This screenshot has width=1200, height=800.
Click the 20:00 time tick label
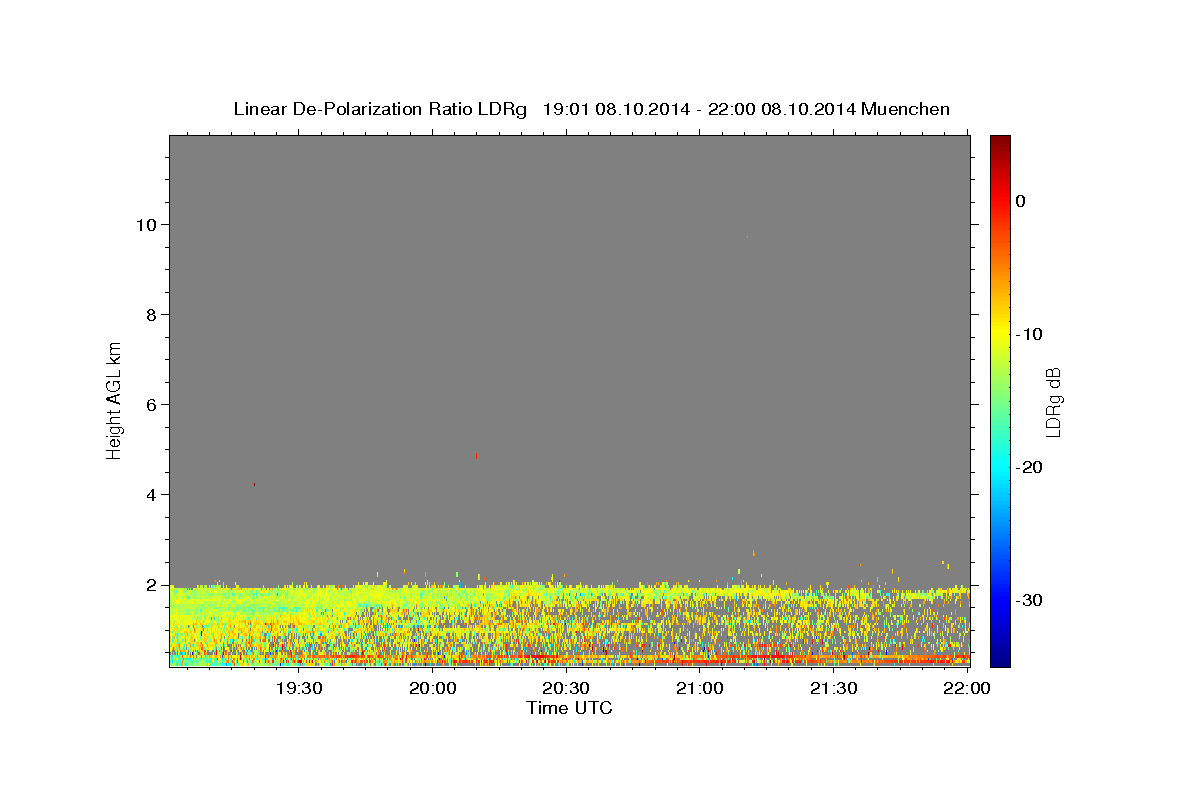(x=433, y=689)
